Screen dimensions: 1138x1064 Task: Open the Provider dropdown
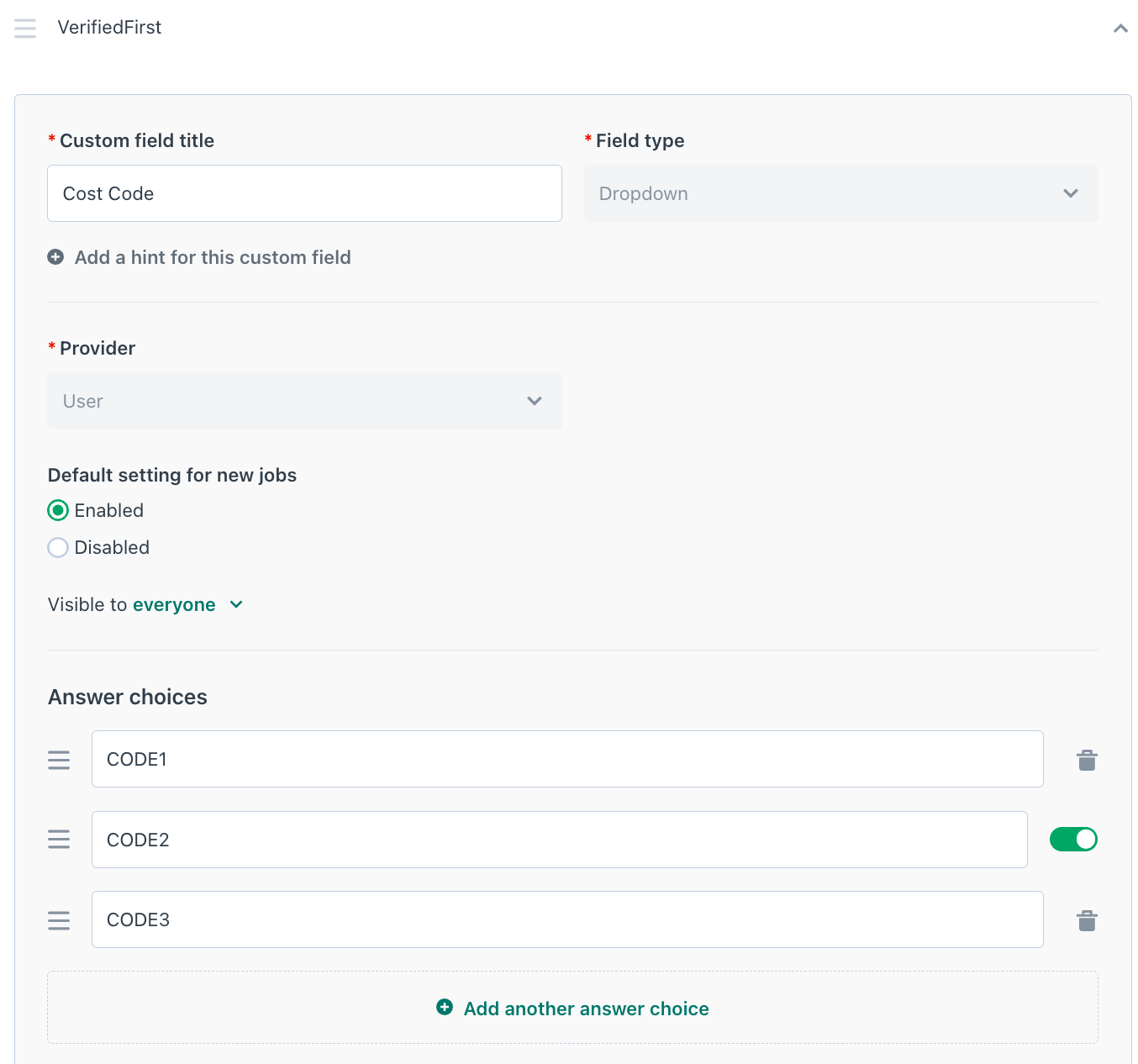pos(304,401)
